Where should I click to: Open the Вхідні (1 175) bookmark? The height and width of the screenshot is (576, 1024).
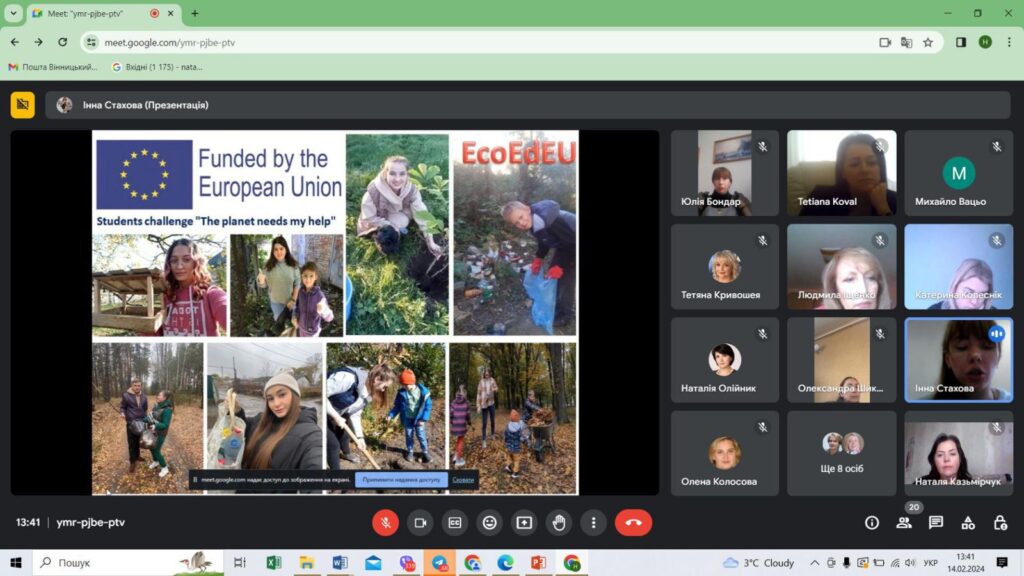[x=157, y=67]
